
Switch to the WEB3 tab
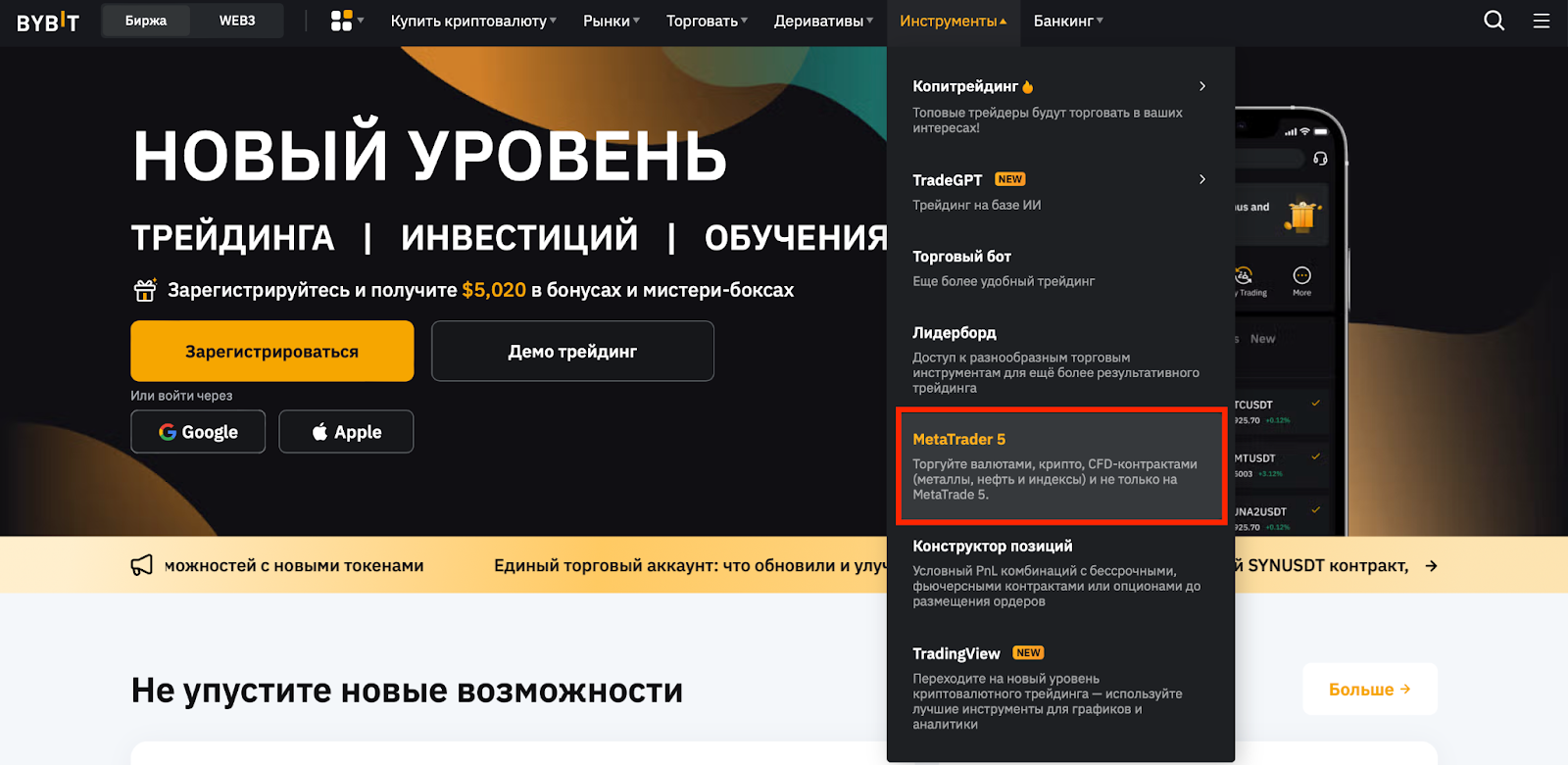[x=237, y=21]
